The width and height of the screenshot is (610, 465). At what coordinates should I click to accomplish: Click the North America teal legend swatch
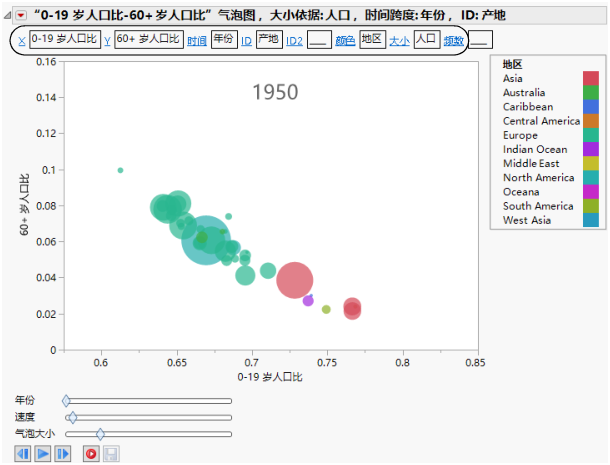(591, 177)
